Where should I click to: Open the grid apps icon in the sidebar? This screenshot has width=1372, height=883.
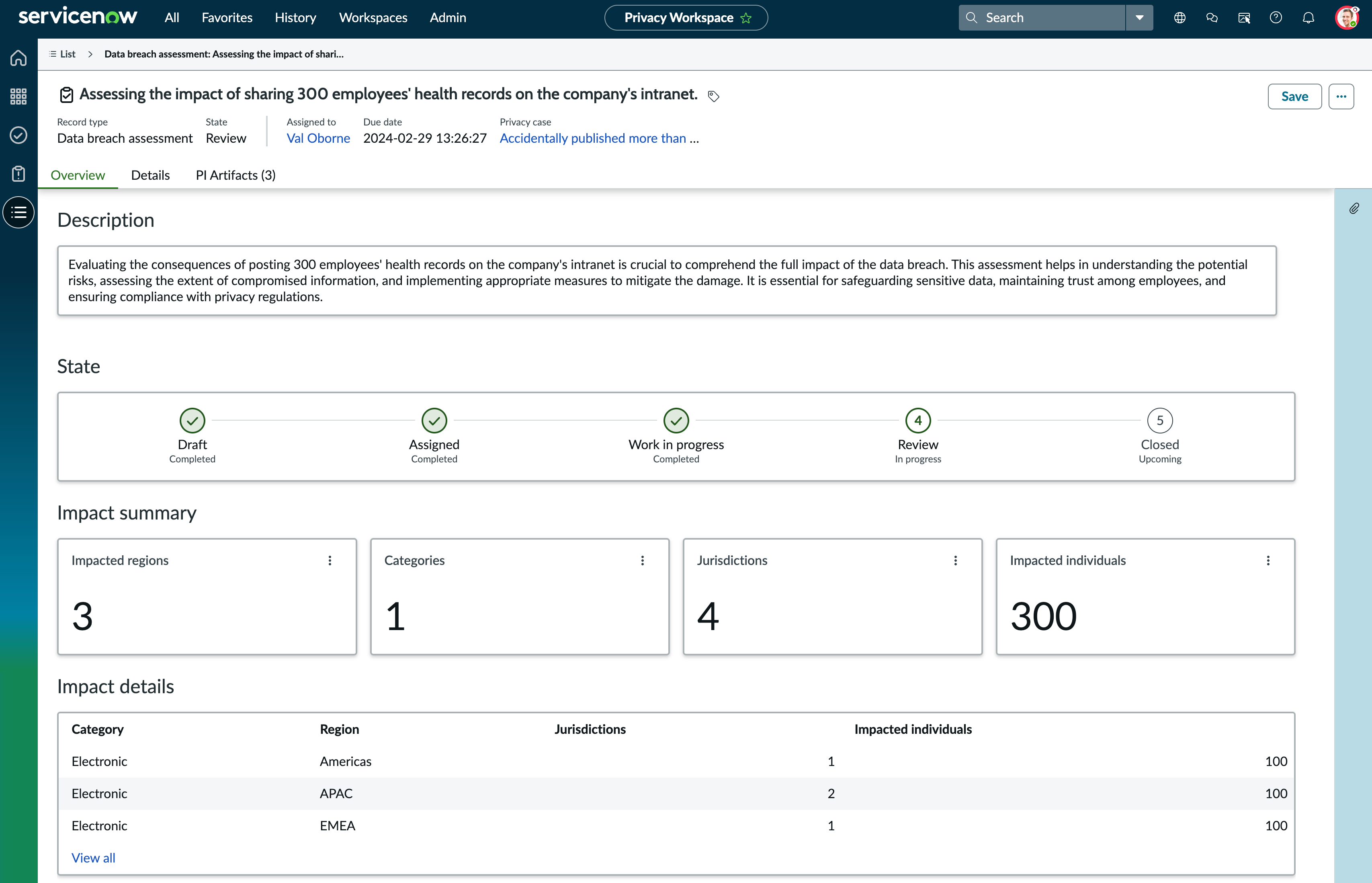coord(18,97)
